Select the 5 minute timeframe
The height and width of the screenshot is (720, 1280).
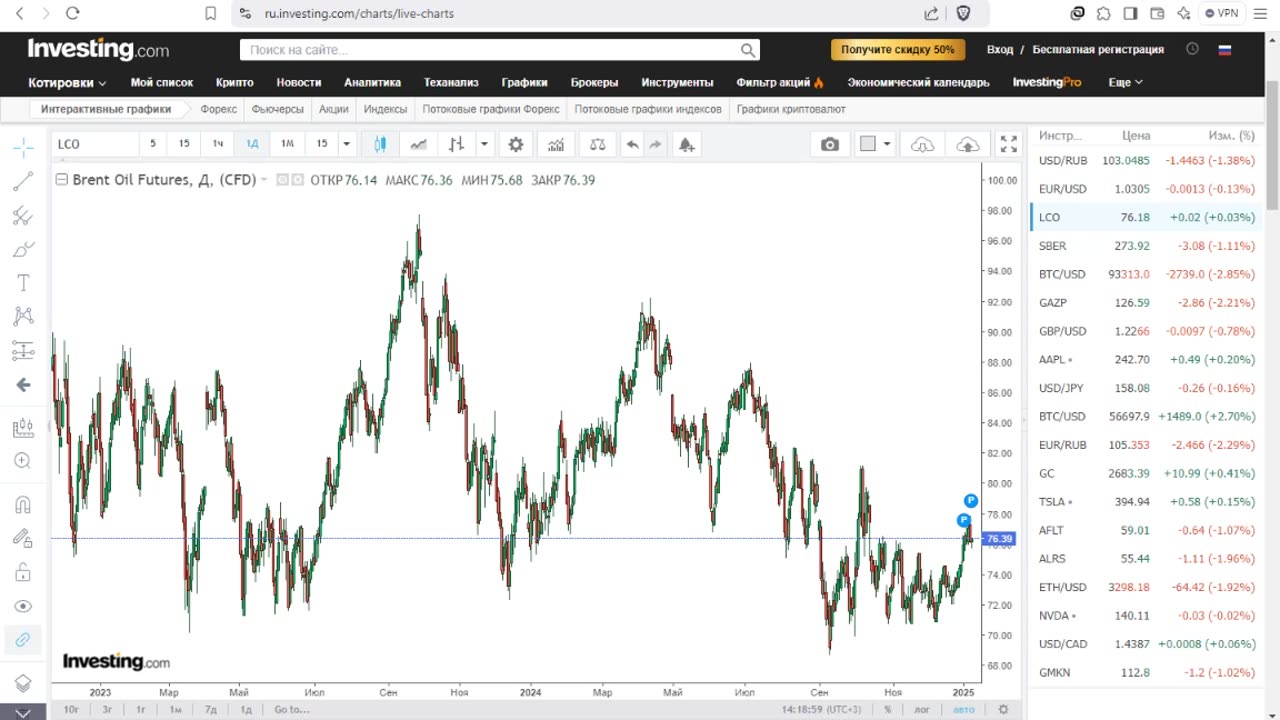153,144
